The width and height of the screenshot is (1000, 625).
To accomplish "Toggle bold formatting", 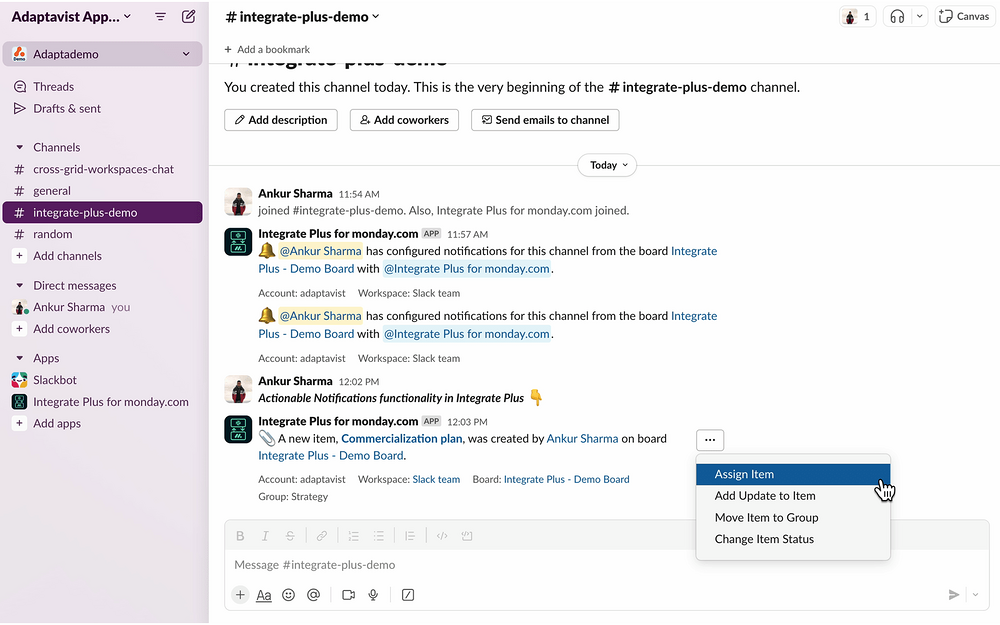I will coord(240,536).
